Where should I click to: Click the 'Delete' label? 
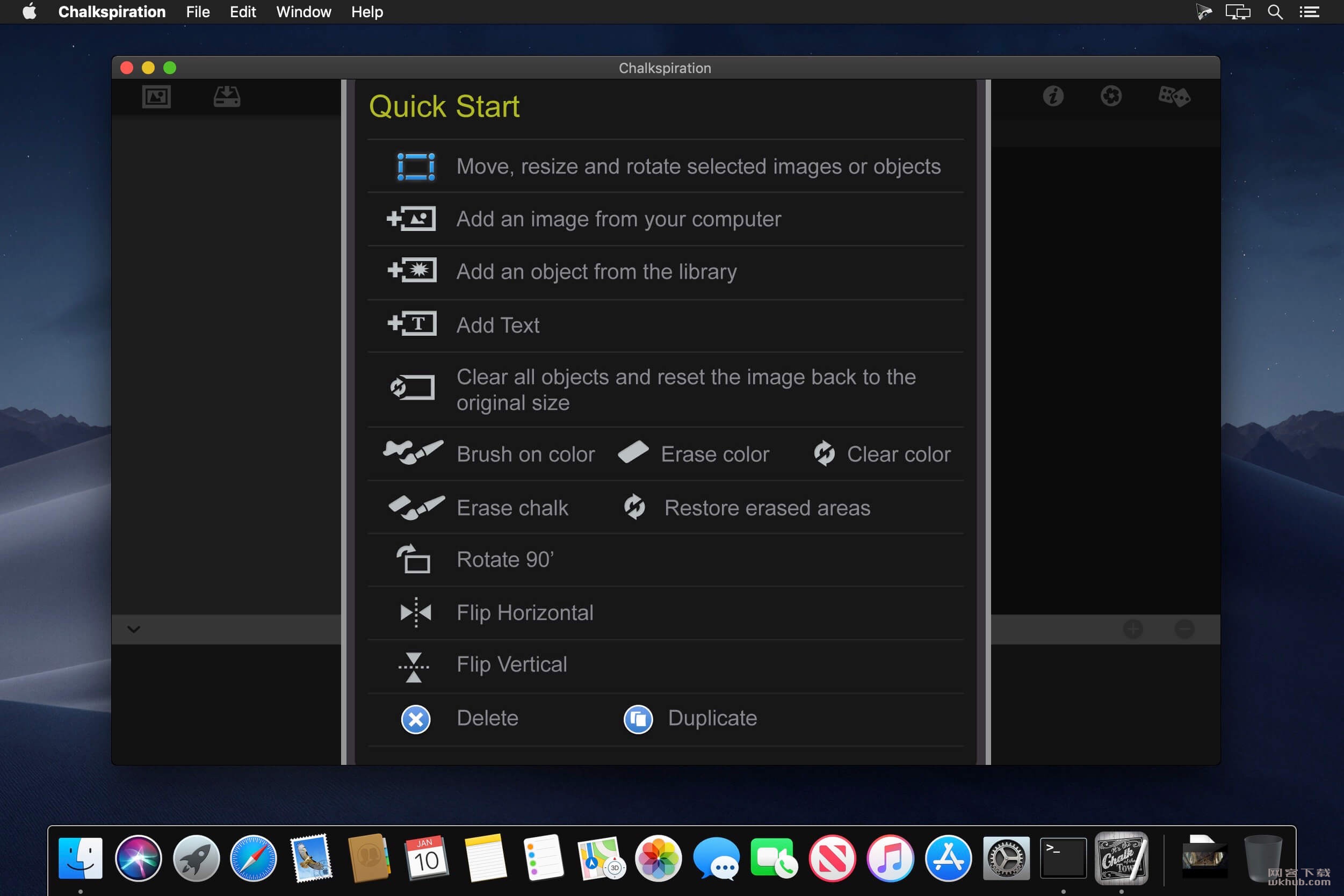point(487,718)
